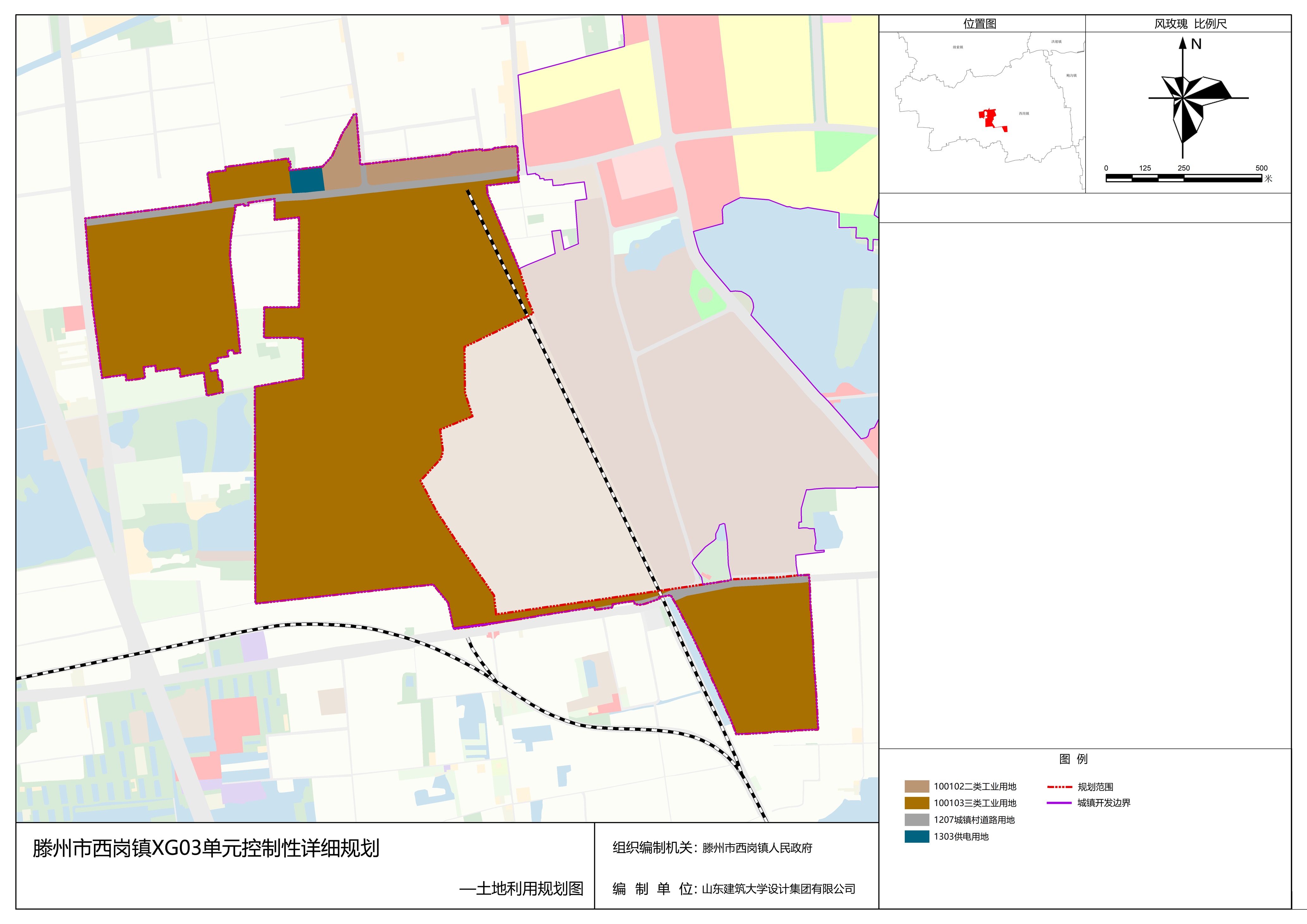Click the title 滕州市西岗镇XG03单元控制性详细规划
The height and width of the screenshot is (924, 1307).
pyautogui.click(x=206, y=848)
